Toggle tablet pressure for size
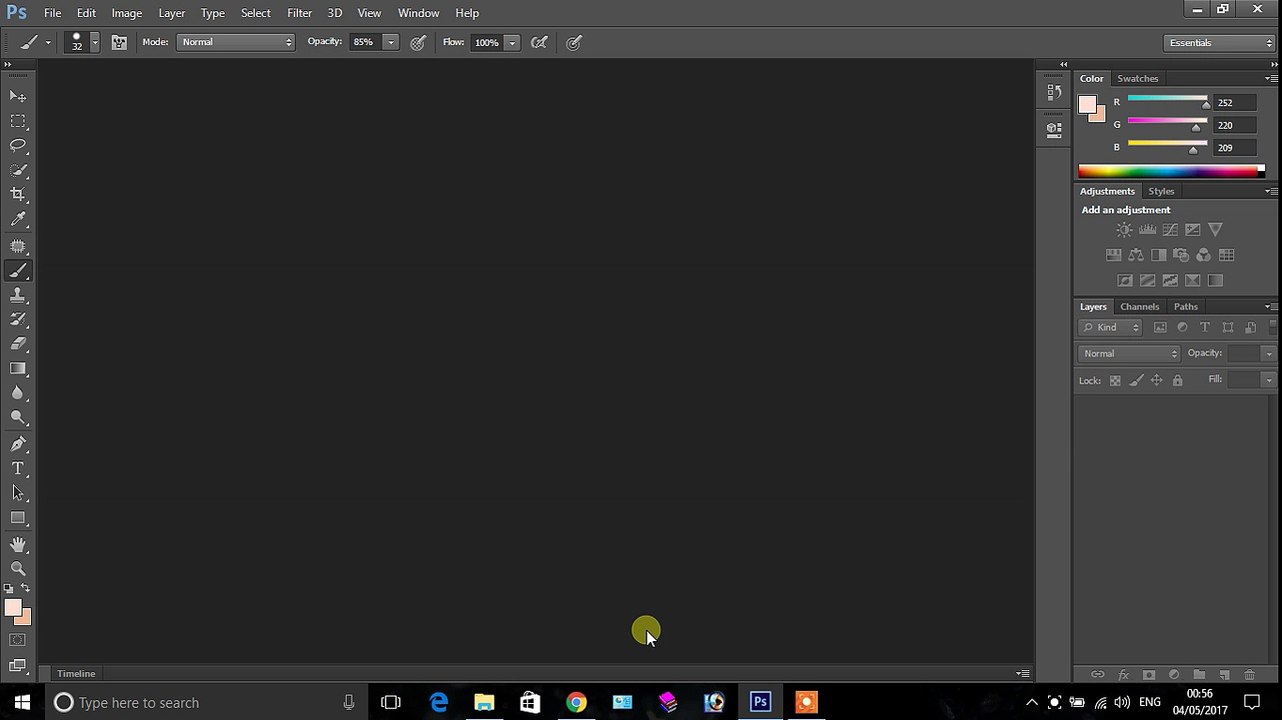The height and width of the screenshot is (720, 1282). pyautogui.click(x=574, y=42)
